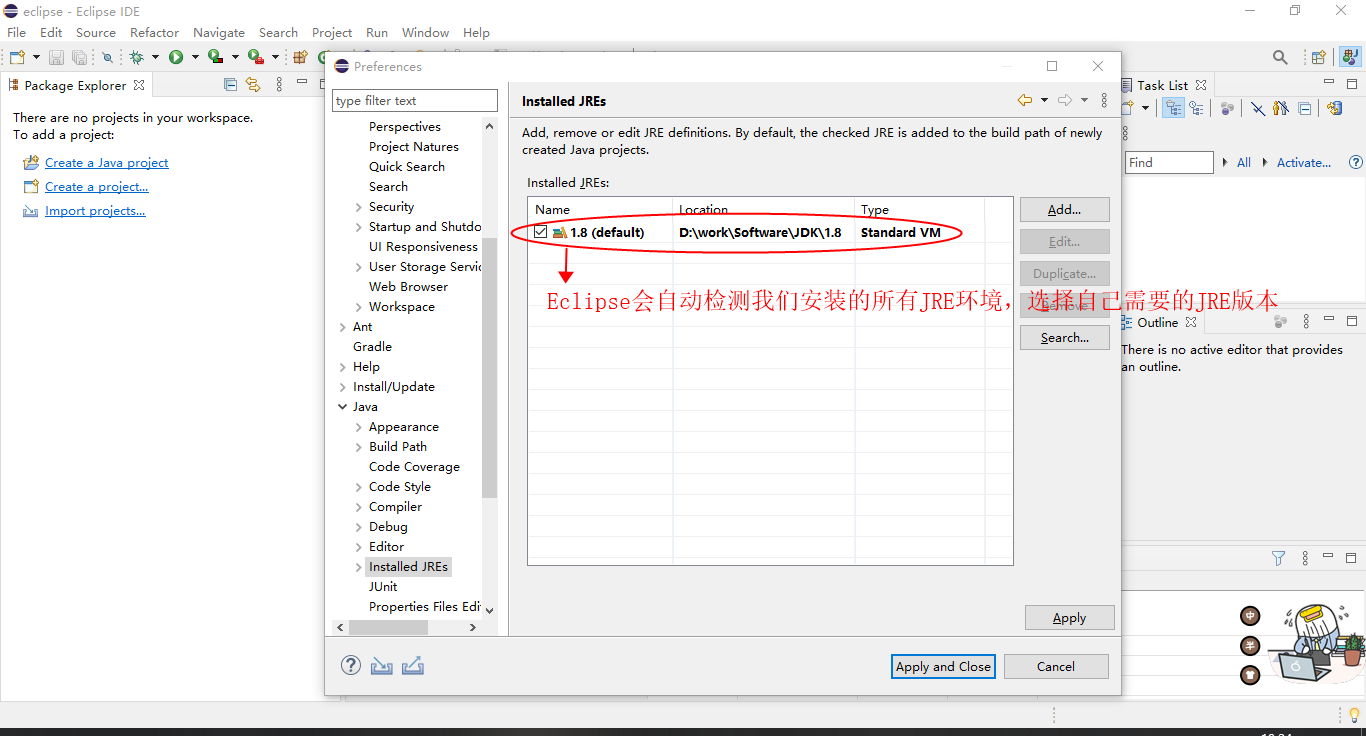Collapse the Java preferences node

343,407
